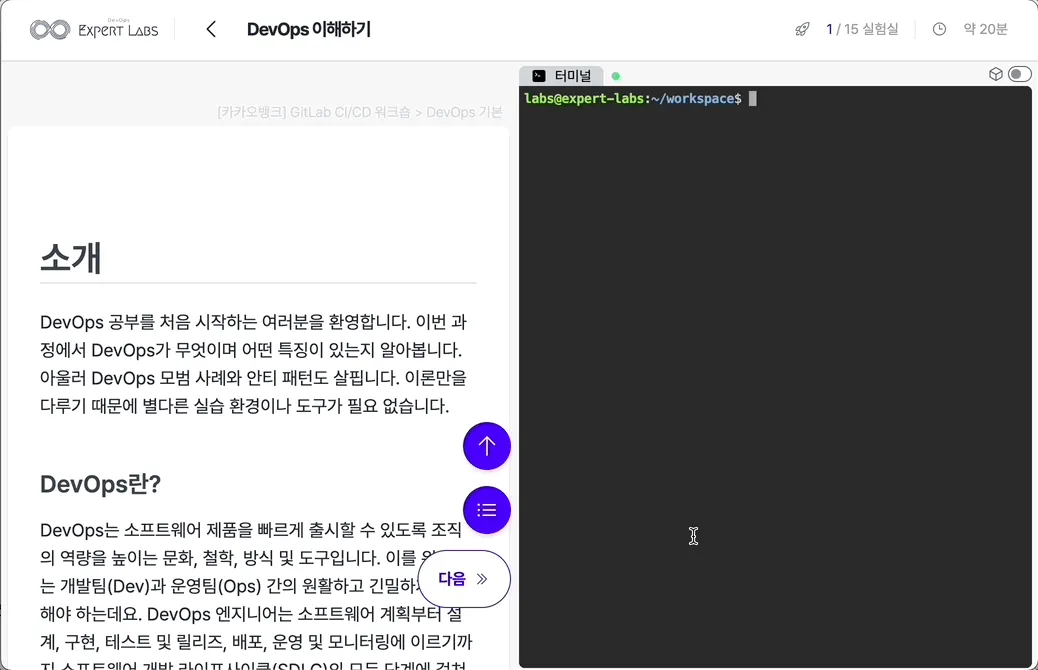
Task: Go back using the left chevron arrow
Action: 211,29
